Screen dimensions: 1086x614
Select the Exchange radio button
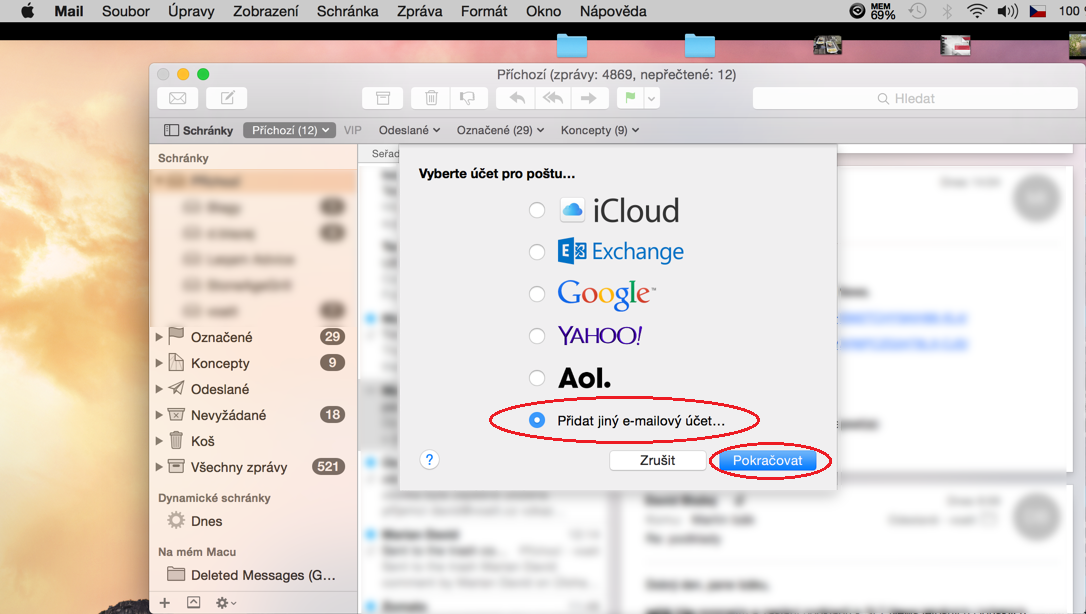(x=537, y=252)
